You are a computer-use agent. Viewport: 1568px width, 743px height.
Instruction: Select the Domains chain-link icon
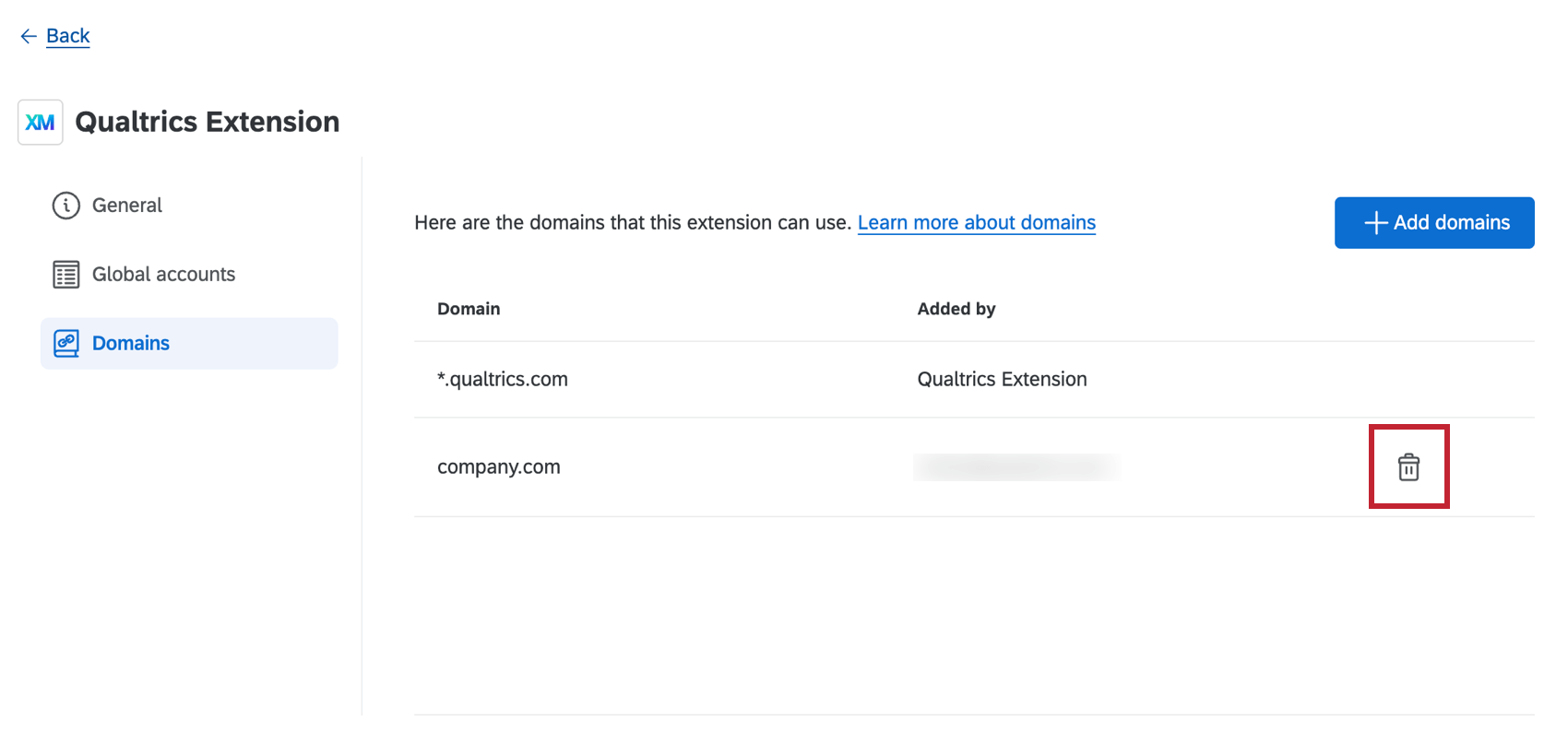(65, 342)
